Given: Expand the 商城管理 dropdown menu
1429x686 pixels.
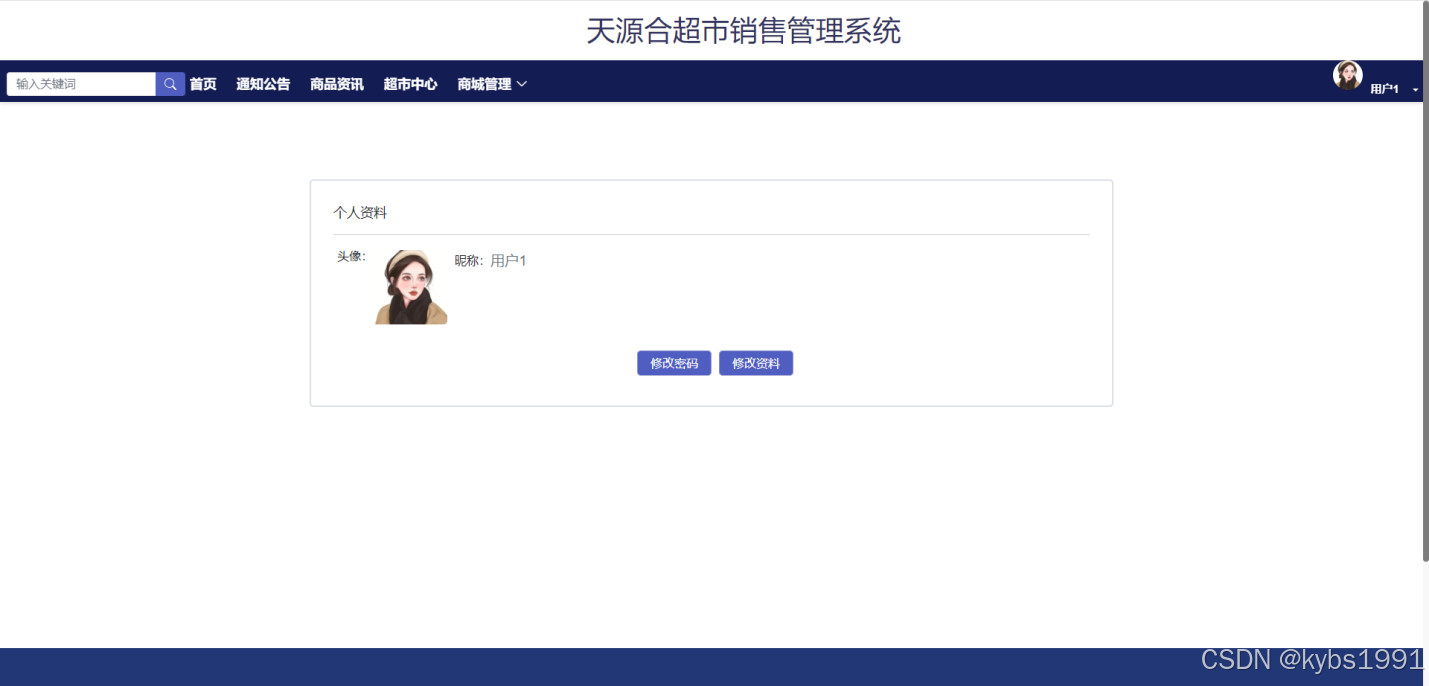Looking at the screenshot, I should [492, 84].
